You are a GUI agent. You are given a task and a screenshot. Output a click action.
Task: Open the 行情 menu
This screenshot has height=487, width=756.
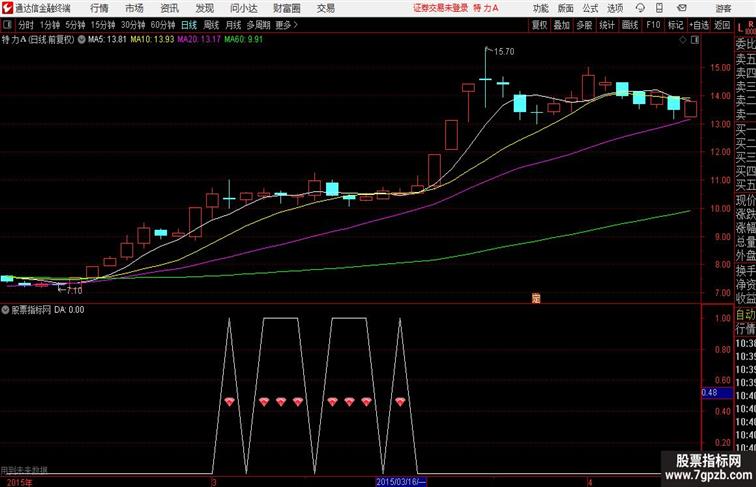99,8
